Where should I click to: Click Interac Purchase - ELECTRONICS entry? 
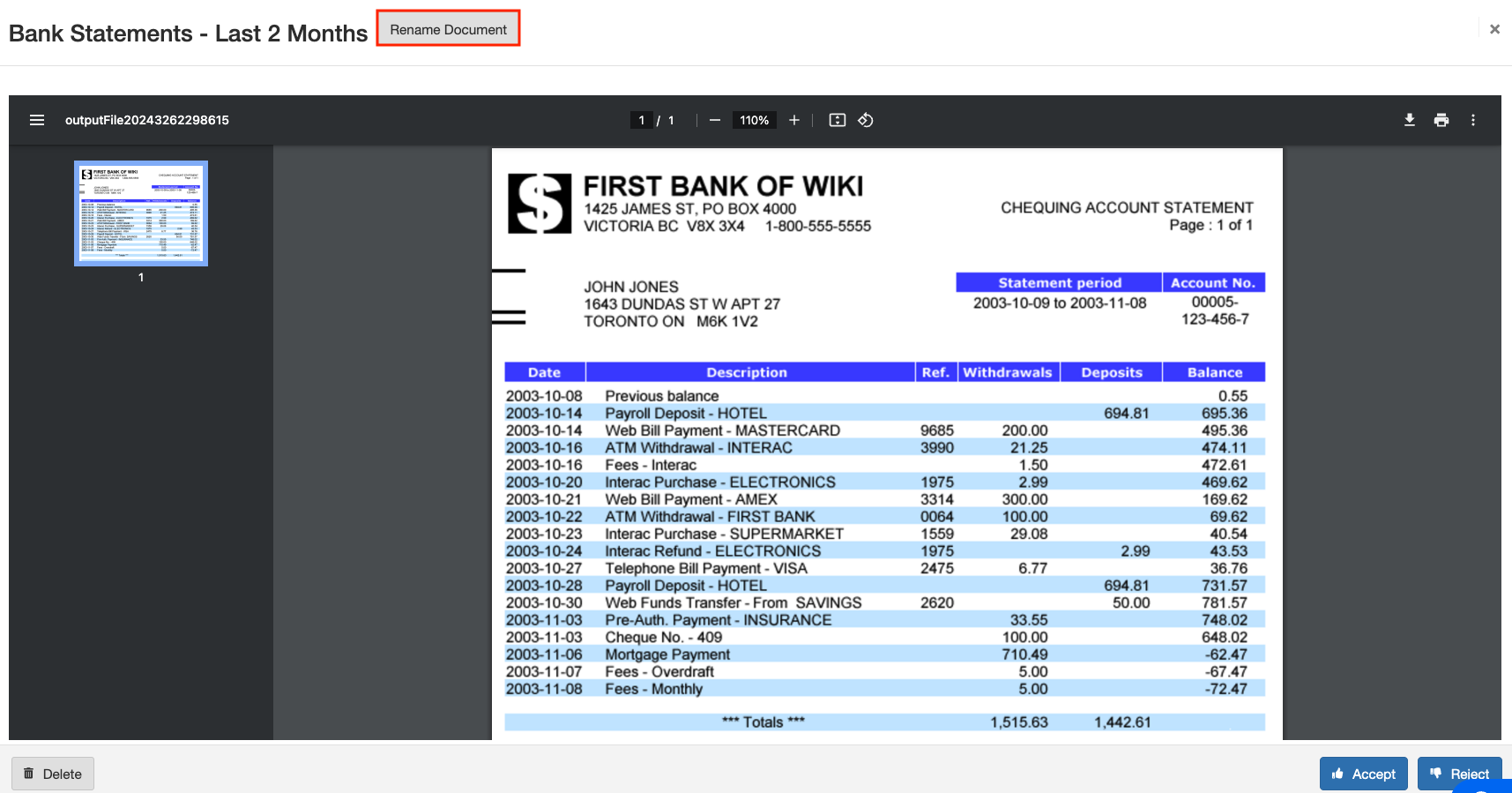[x=720, y=482]
